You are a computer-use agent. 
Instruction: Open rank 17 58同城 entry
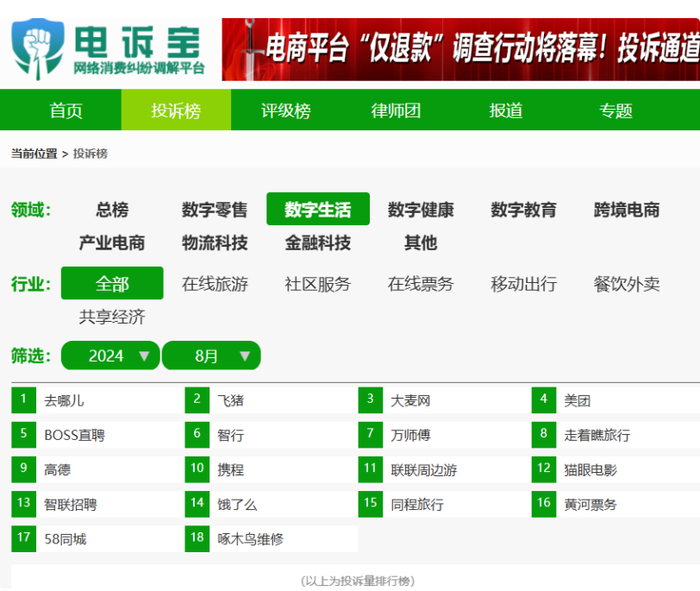97,539
